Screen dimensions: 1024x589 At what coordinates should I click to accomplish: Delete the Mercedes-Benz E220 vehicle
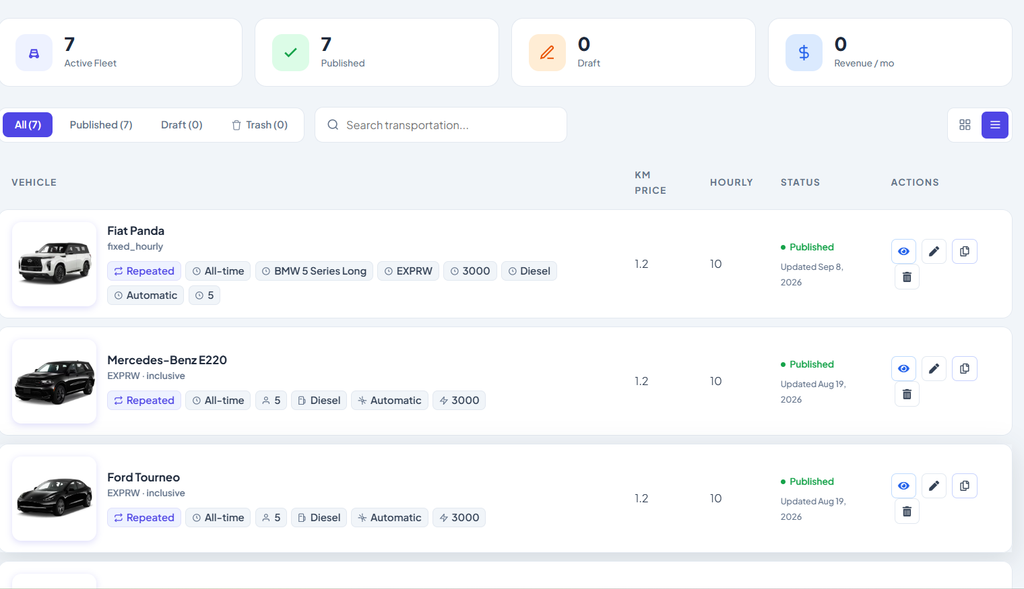point(906,394)
